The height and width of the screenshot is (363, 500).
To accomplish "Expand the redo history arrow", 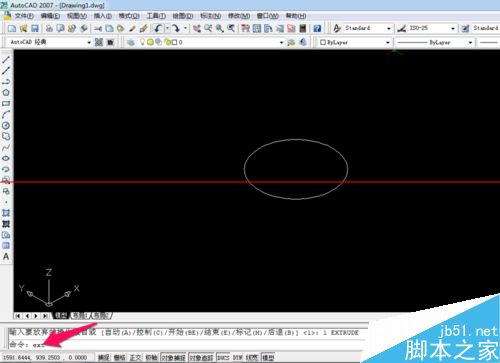I will [185, 28].
